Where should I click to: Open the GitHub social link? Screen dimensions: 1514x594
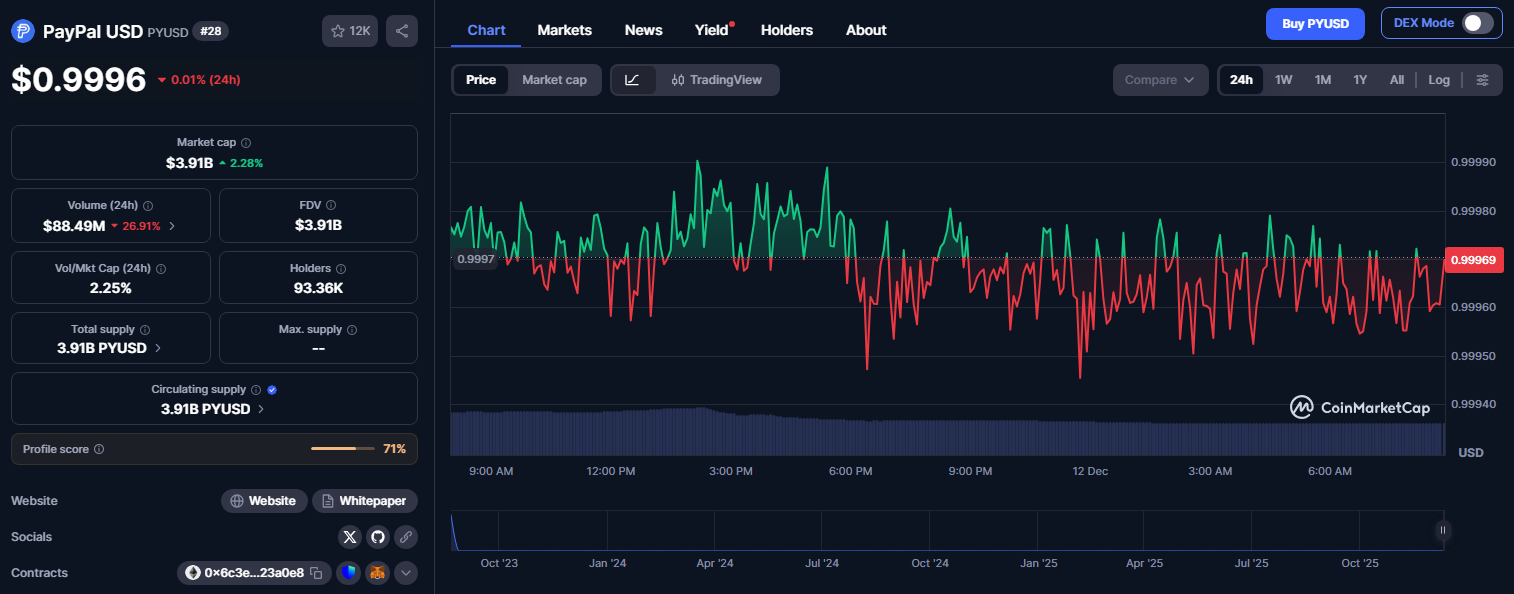tap(377, 537)
